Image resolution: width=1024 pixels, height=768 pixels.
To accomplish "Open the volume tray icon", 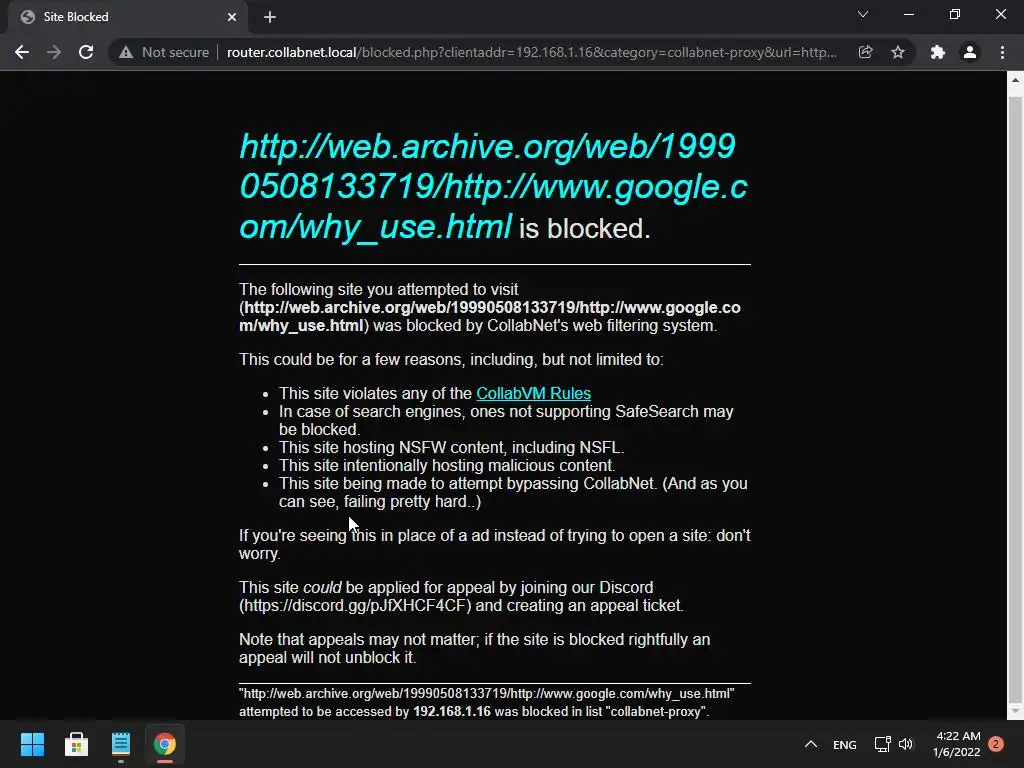I will point(906,744).
